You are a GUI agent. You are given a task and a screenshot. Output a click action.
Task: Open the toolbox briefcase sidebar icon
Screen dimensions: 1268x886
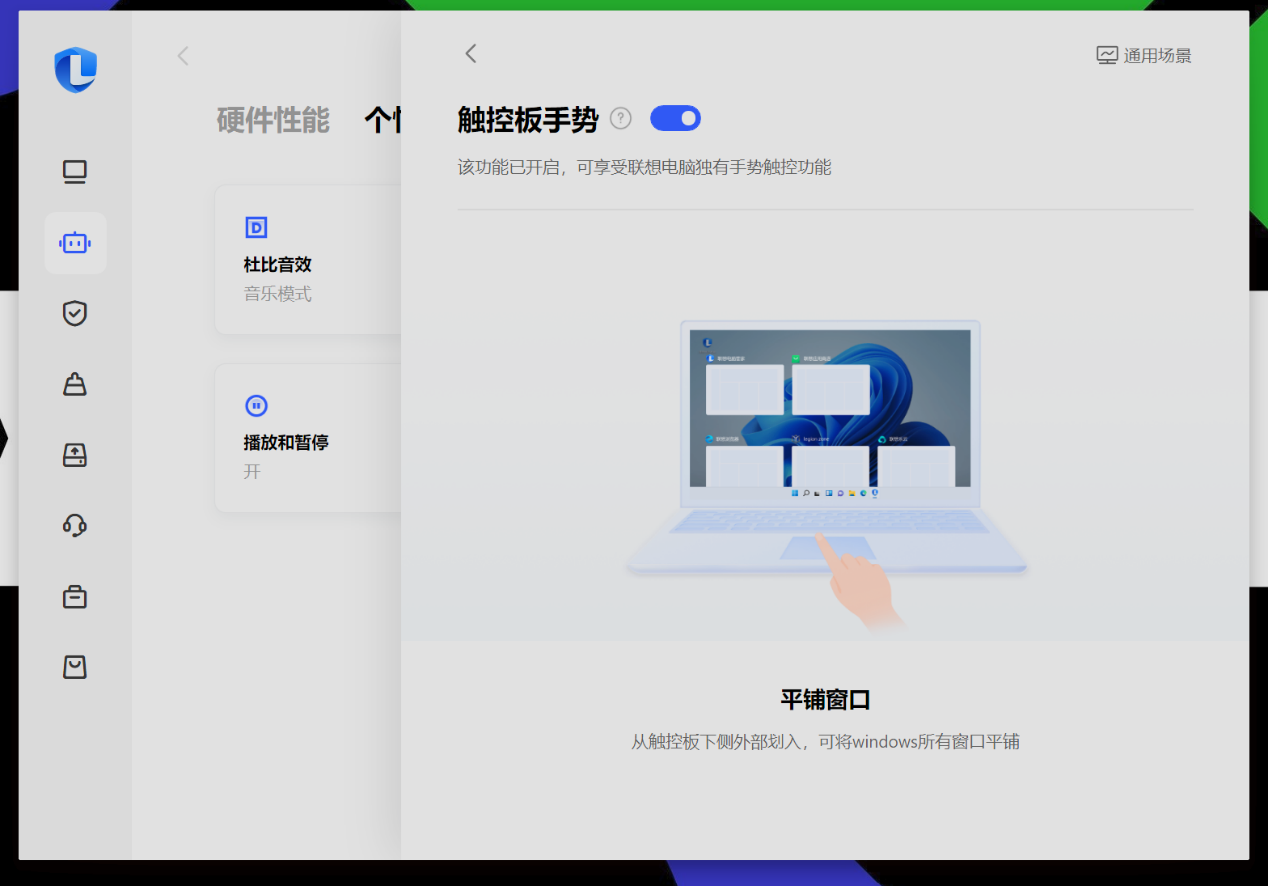[75, 597]
